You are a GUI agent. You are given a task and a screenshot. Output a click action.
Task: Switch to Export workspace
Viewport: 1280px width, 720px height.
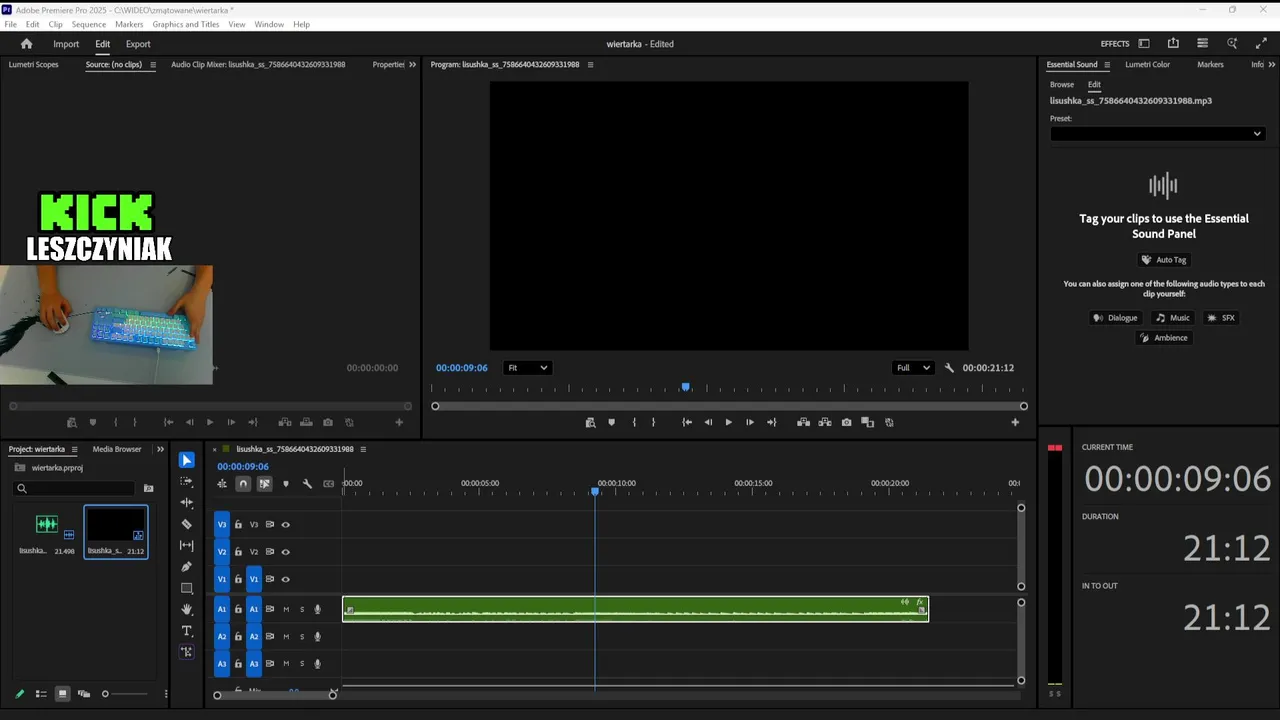click(138, 44)
